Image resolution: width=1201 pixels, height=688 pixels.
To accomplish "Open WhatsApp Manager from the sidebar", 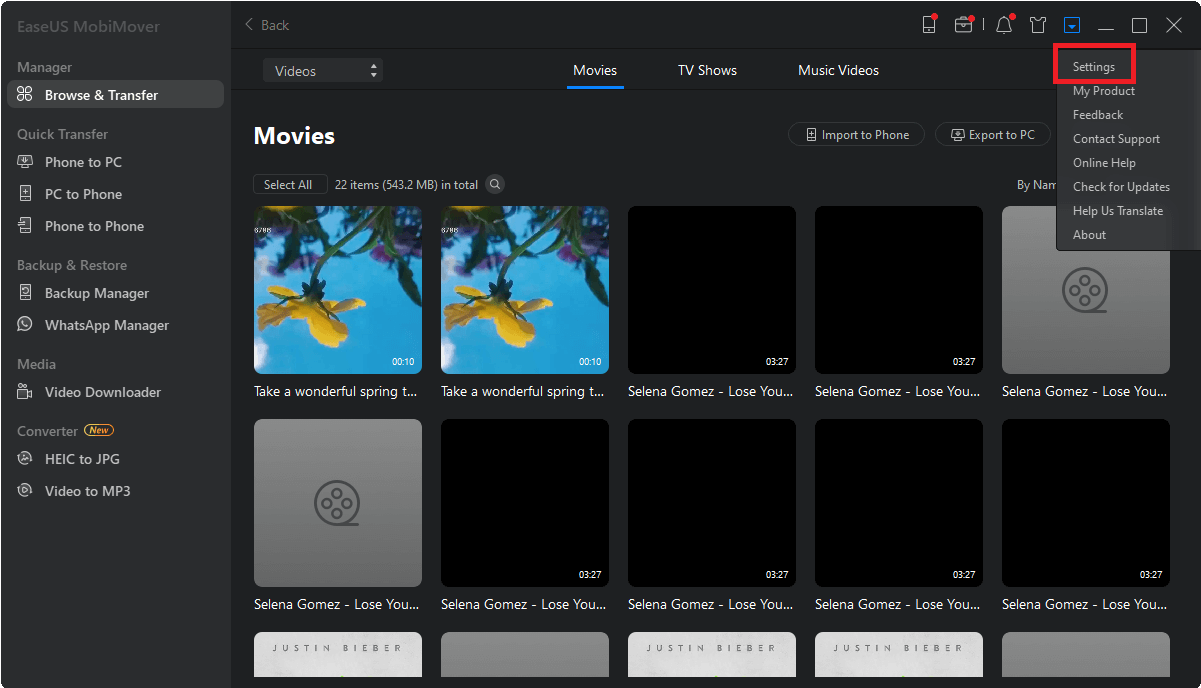I will (x=106, y=325).
